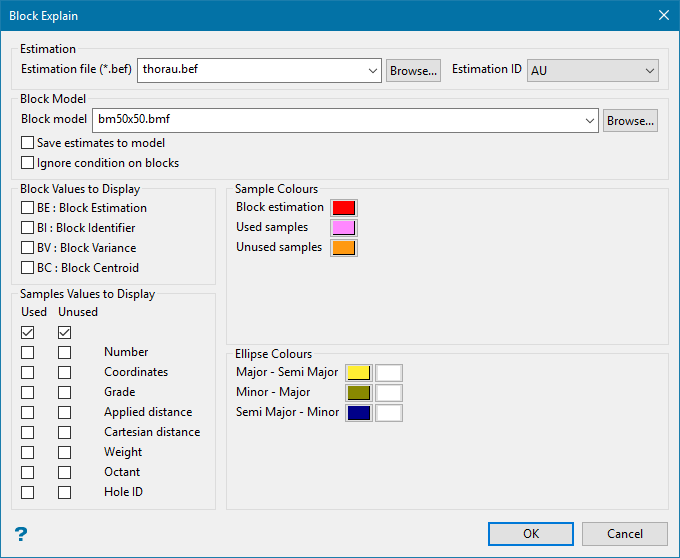Close the Block Explain dialog
This screenshot has height=558, width=680.
663,15
